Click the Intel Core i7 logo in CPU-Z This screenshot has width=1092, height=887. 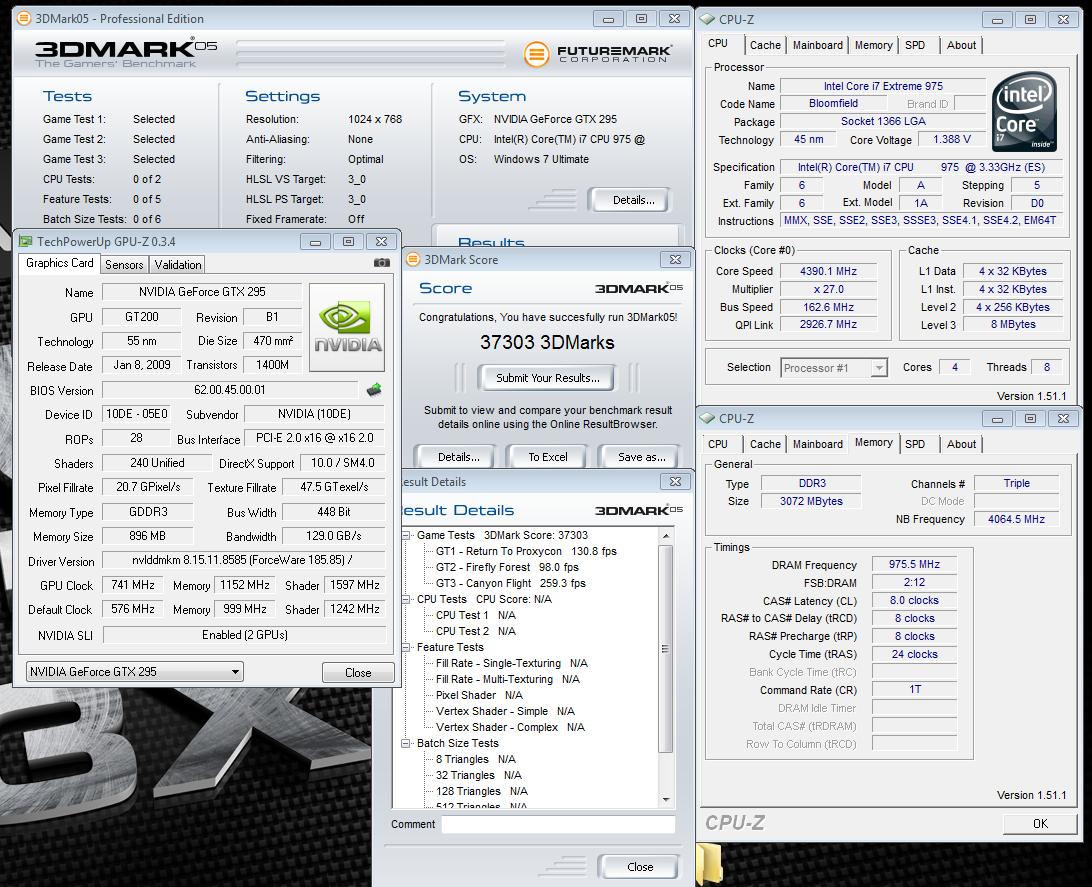(x=1024, y=111)
